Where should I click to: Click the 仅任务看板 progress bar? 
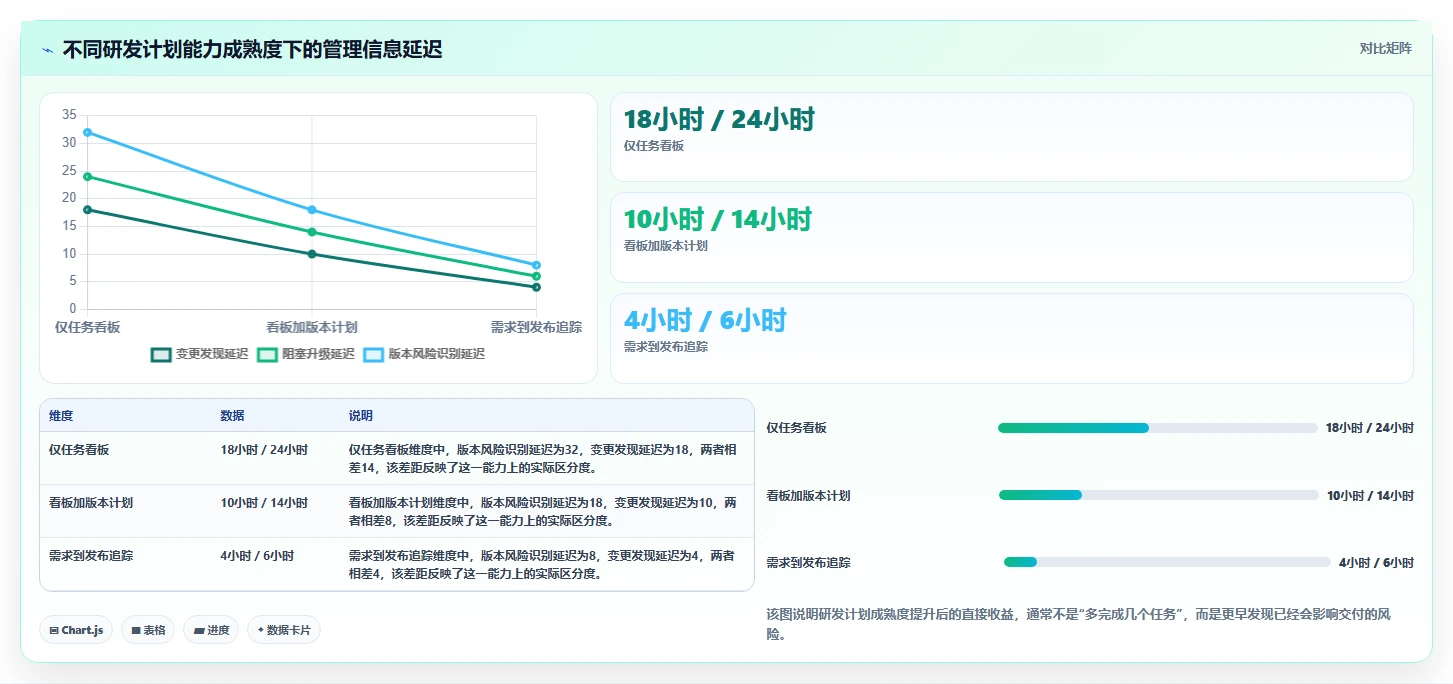coord(1157,428)
